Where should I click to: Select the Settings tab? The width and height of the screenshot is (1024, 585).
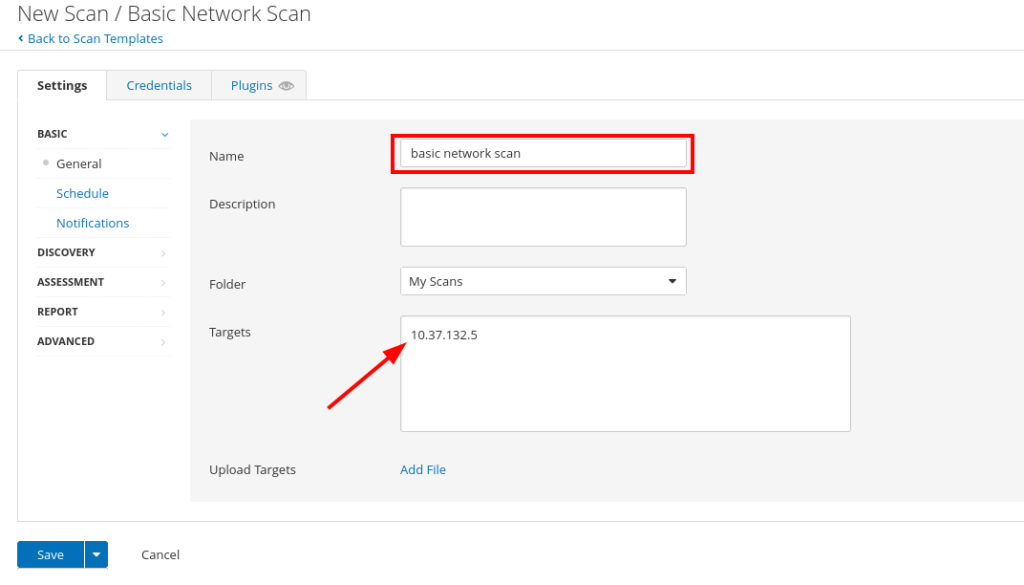(x=62, y=86)
